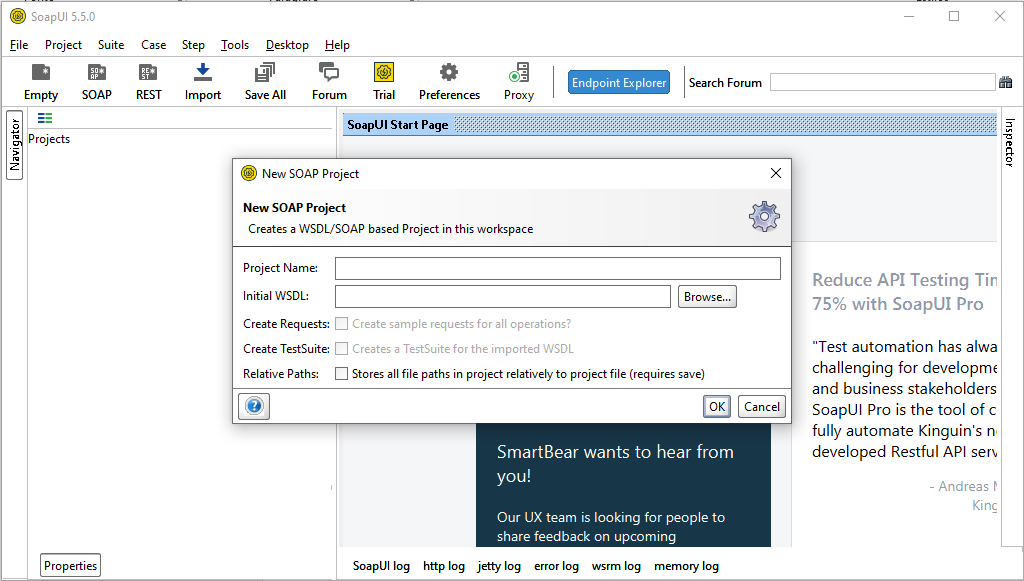The width and height of the screenshot is (1024, 581).
Task: Click Save All in toolbar
Action: click(x=265, y=82)
